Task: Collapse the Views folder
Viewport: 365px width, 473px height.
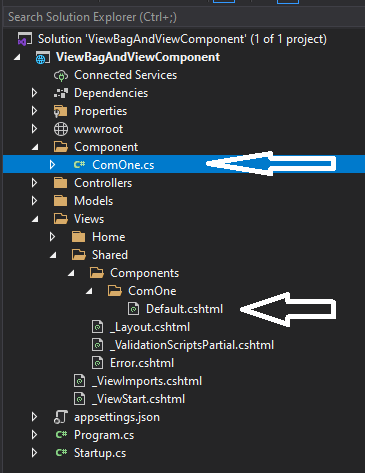Action: click(35, 219)
